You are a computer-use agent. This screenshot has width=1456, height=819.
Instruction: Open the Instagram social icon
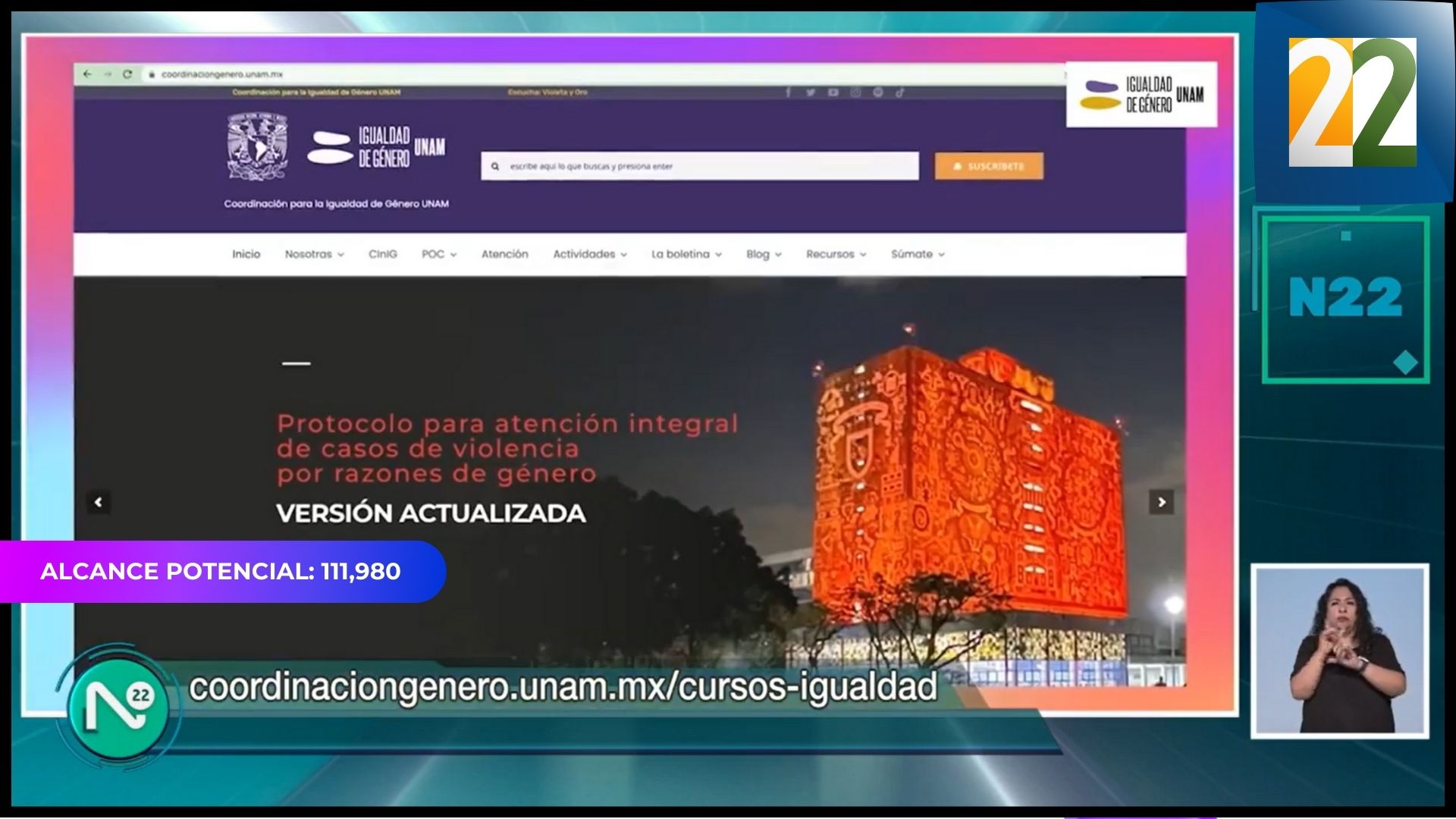tap(855, 93)
